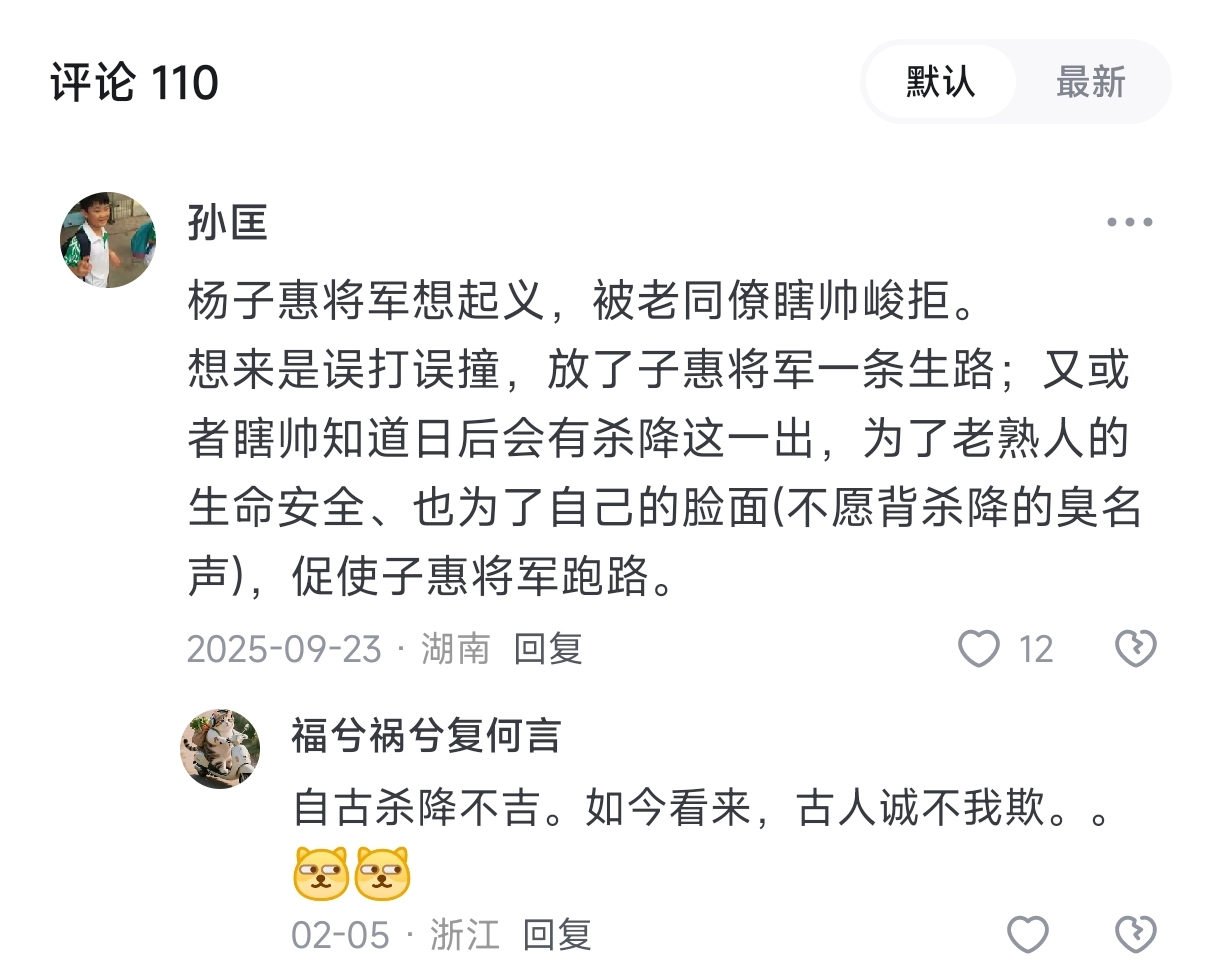The image size is (1220, 975).
Task: Open the three-dot menu on 孙匡's comment
Action: point(1130,222)
